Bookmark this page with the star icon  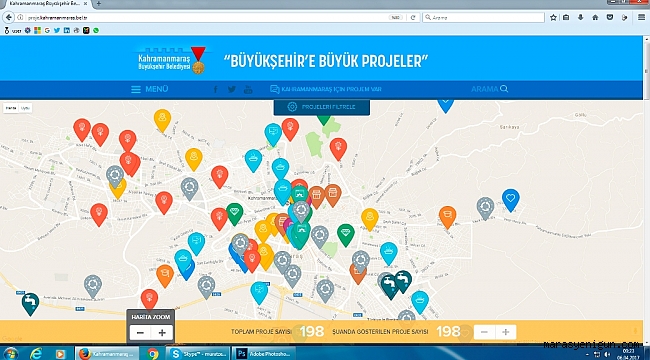[553, 17]
